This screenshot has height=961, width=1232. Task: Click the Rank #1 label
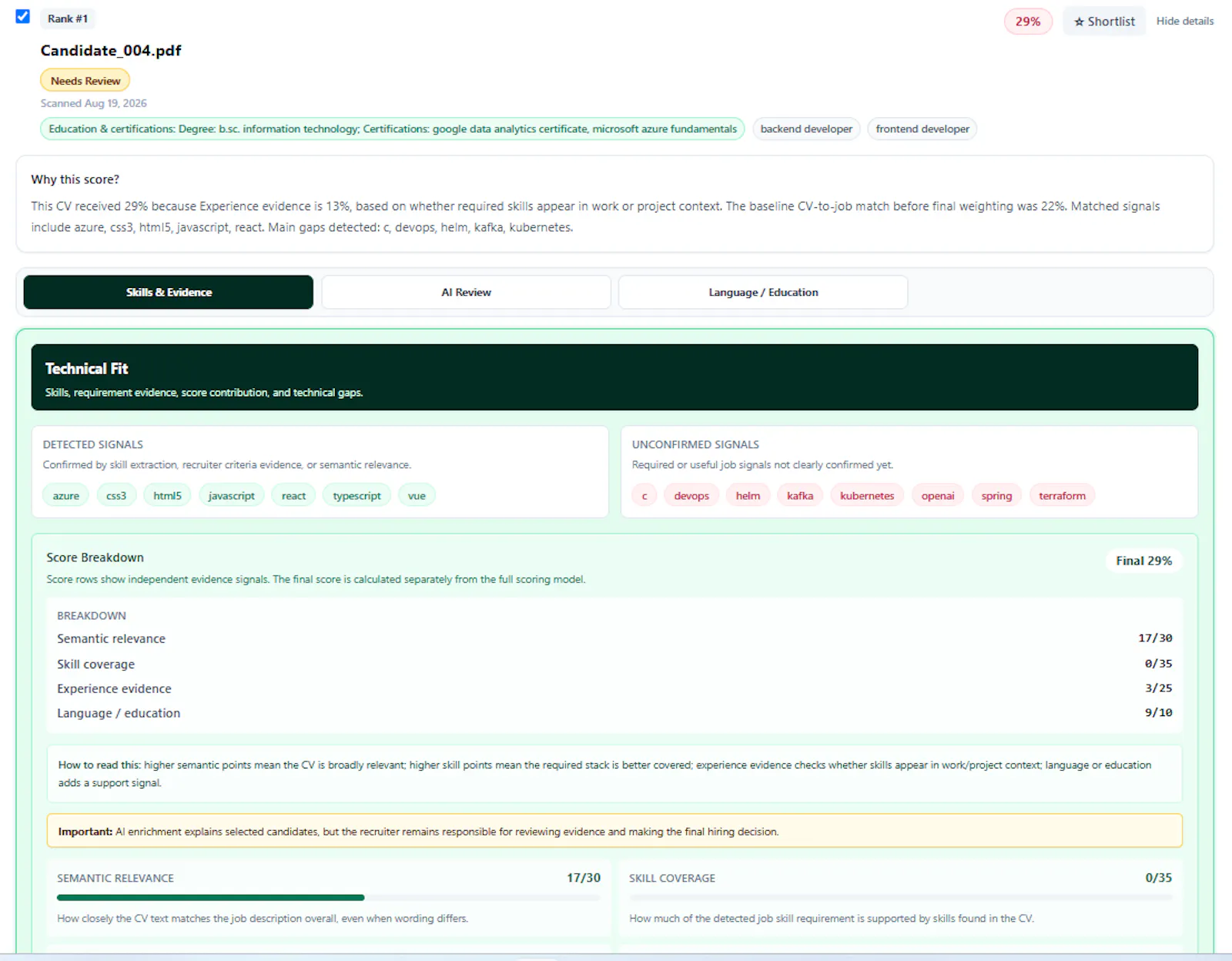[x=68, y=18]
